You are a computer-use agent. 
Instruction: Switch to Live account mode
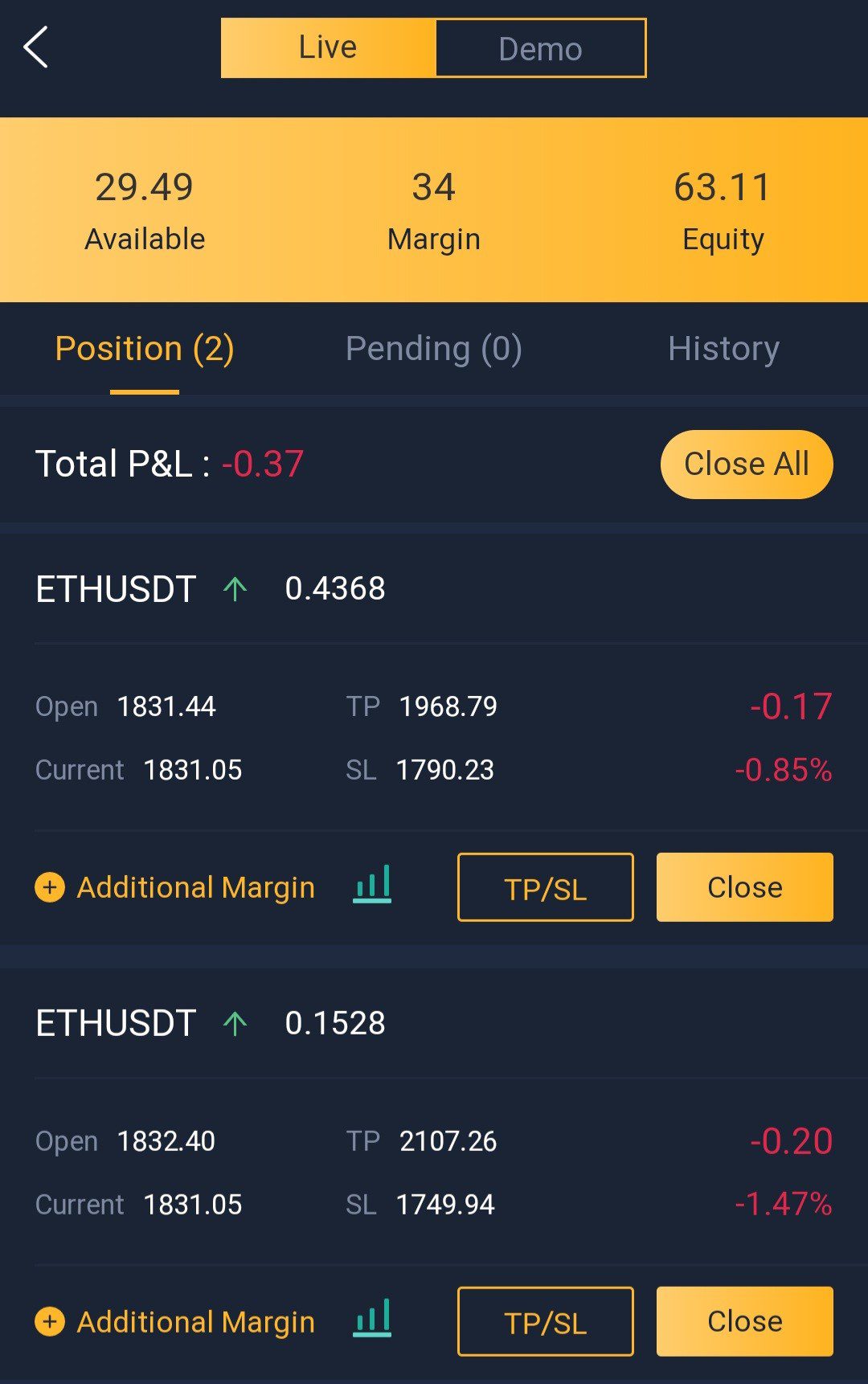tap(328, 48)
